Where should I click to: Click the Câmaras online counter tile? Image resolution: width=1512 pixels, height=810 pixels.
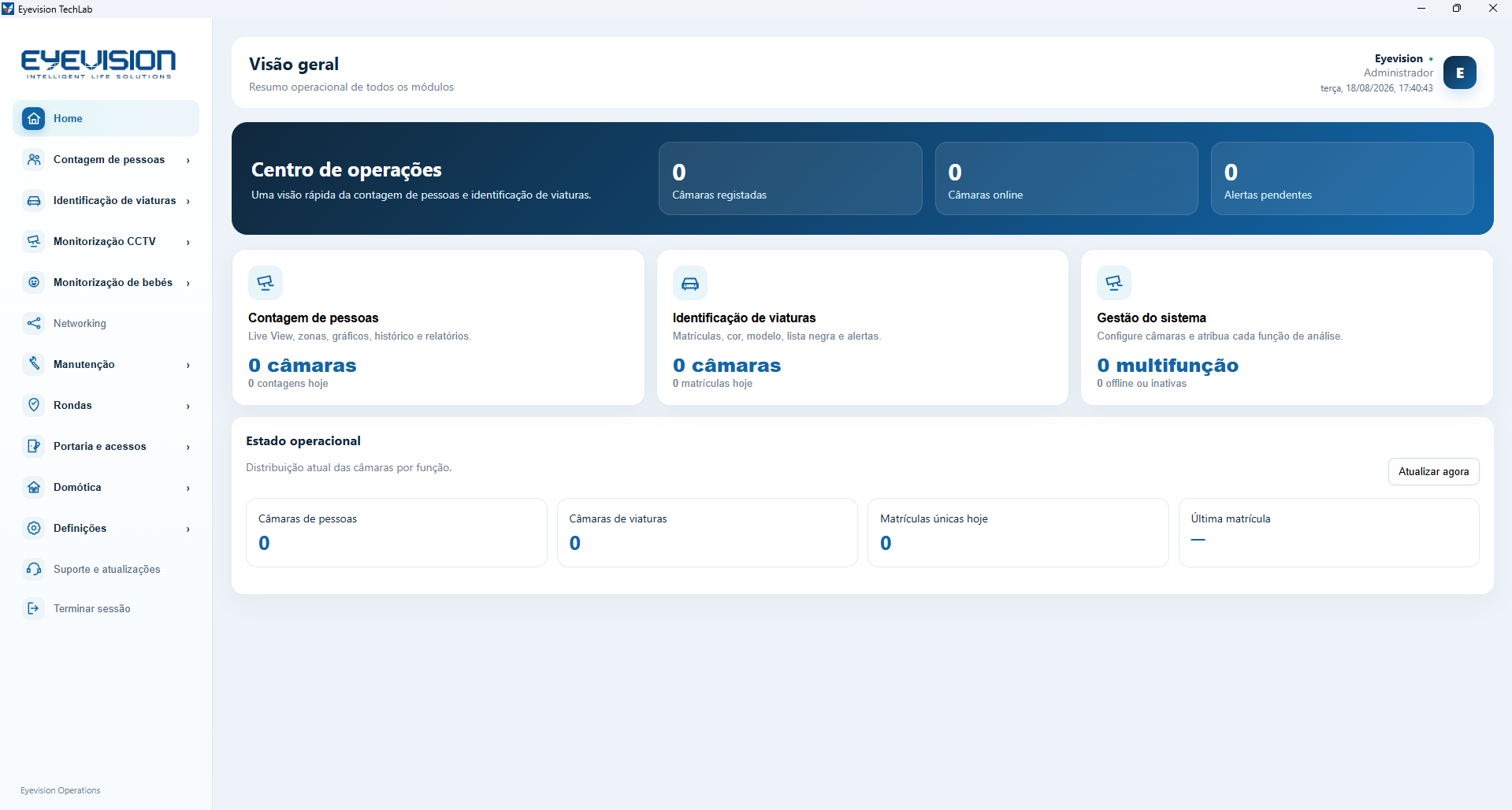[1066, 178]
